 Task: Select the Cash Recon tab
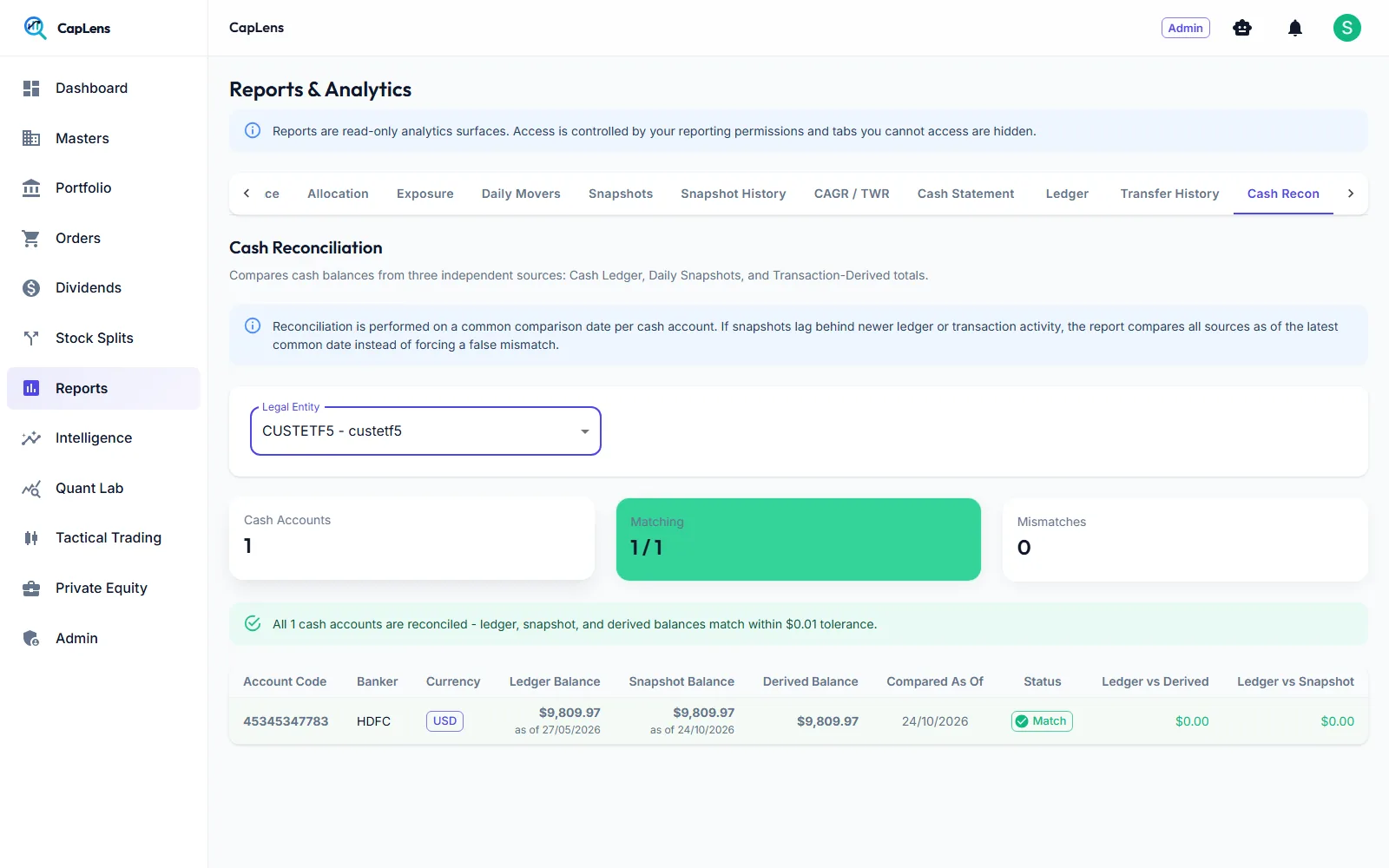point(1283,194)
